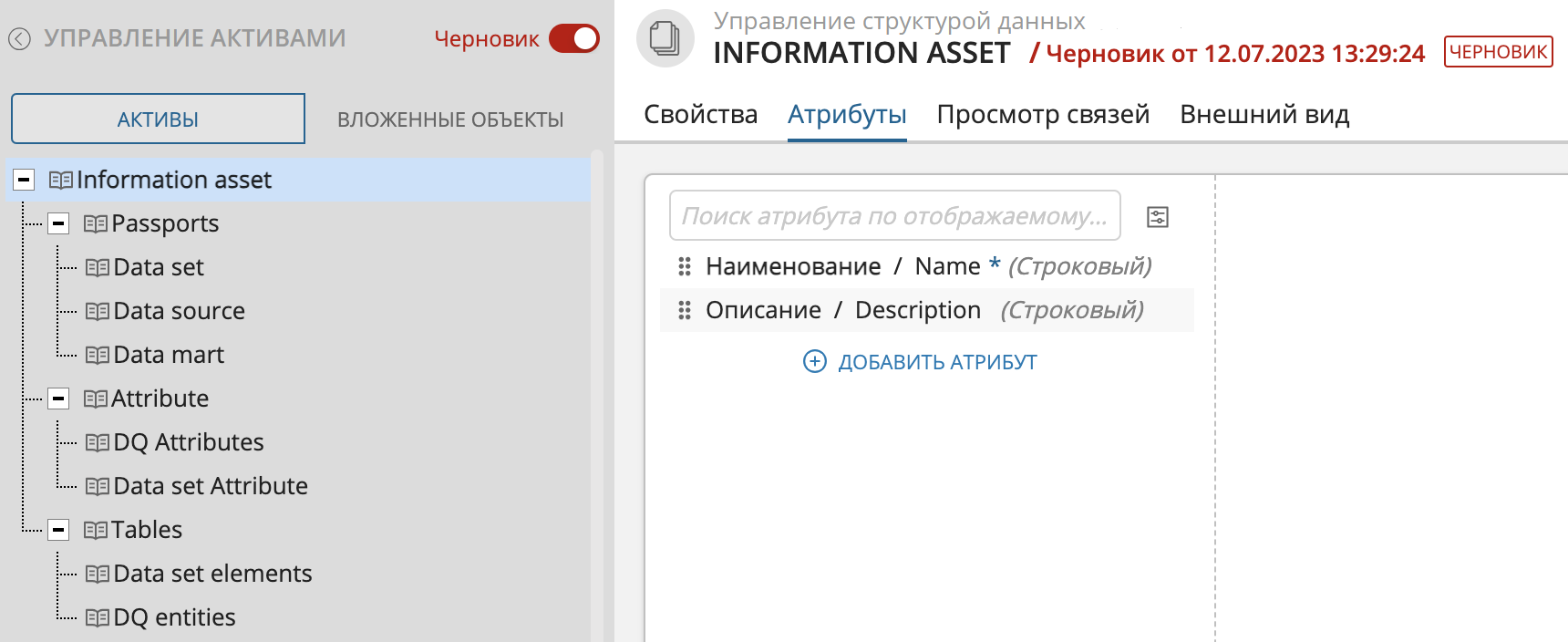The width and height of the screenshot is (1568, 642).
Task: Select Data set Attribute in tree
Action: (211, 486)
